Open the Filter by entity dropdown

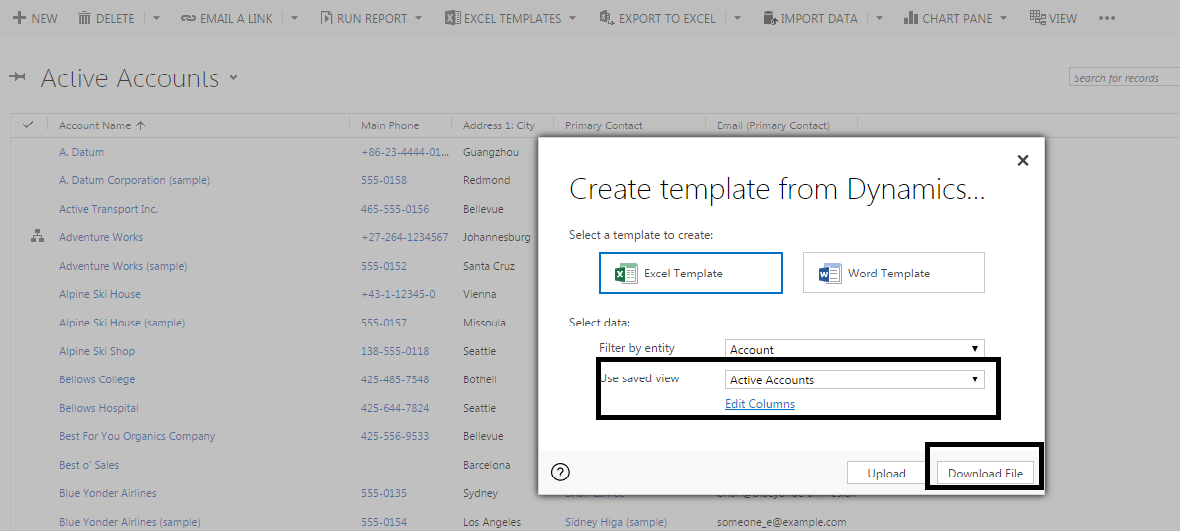(854, 349)
